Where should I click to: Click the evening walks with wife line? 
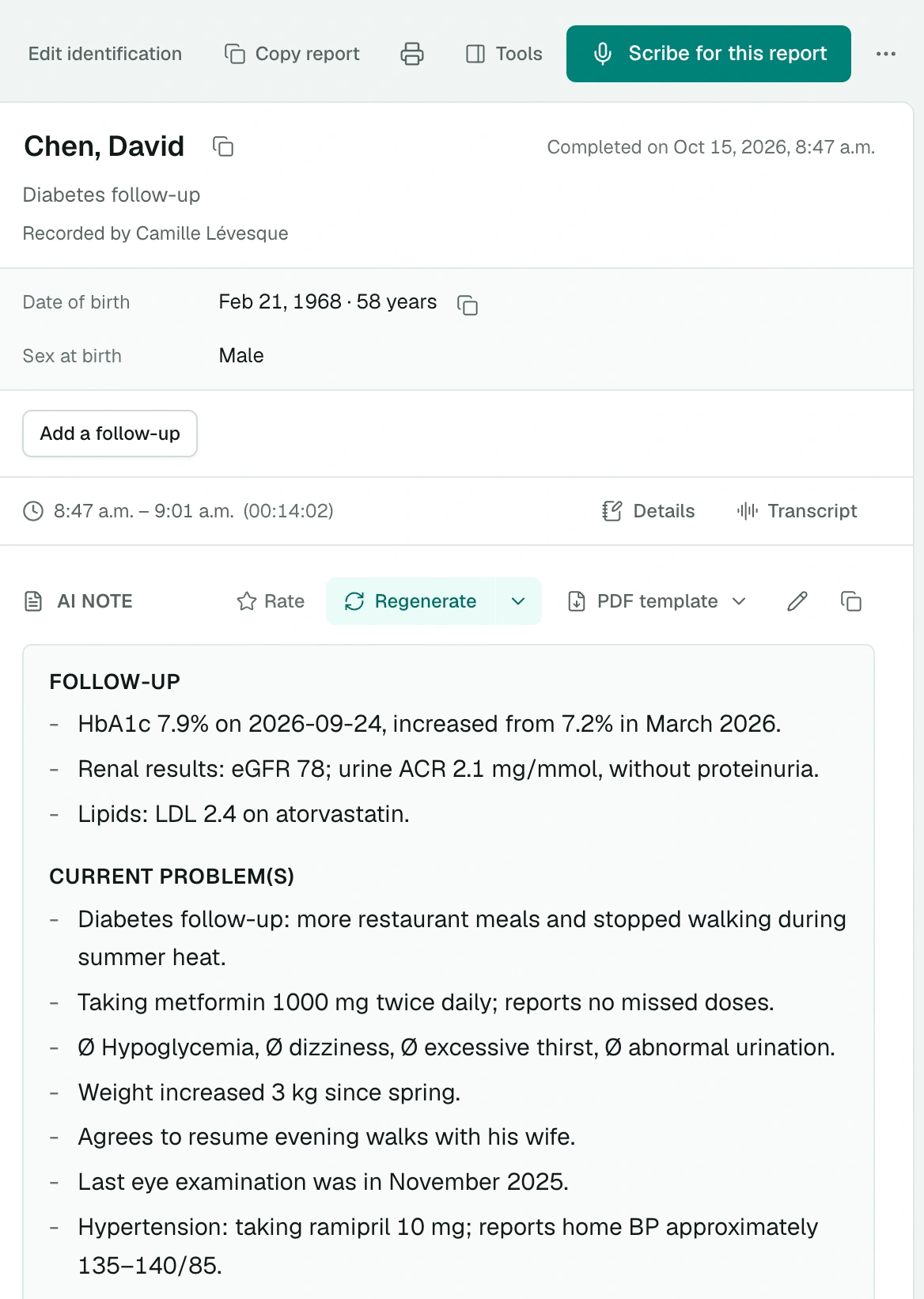pyautogui.click(x=327, y=1137)
